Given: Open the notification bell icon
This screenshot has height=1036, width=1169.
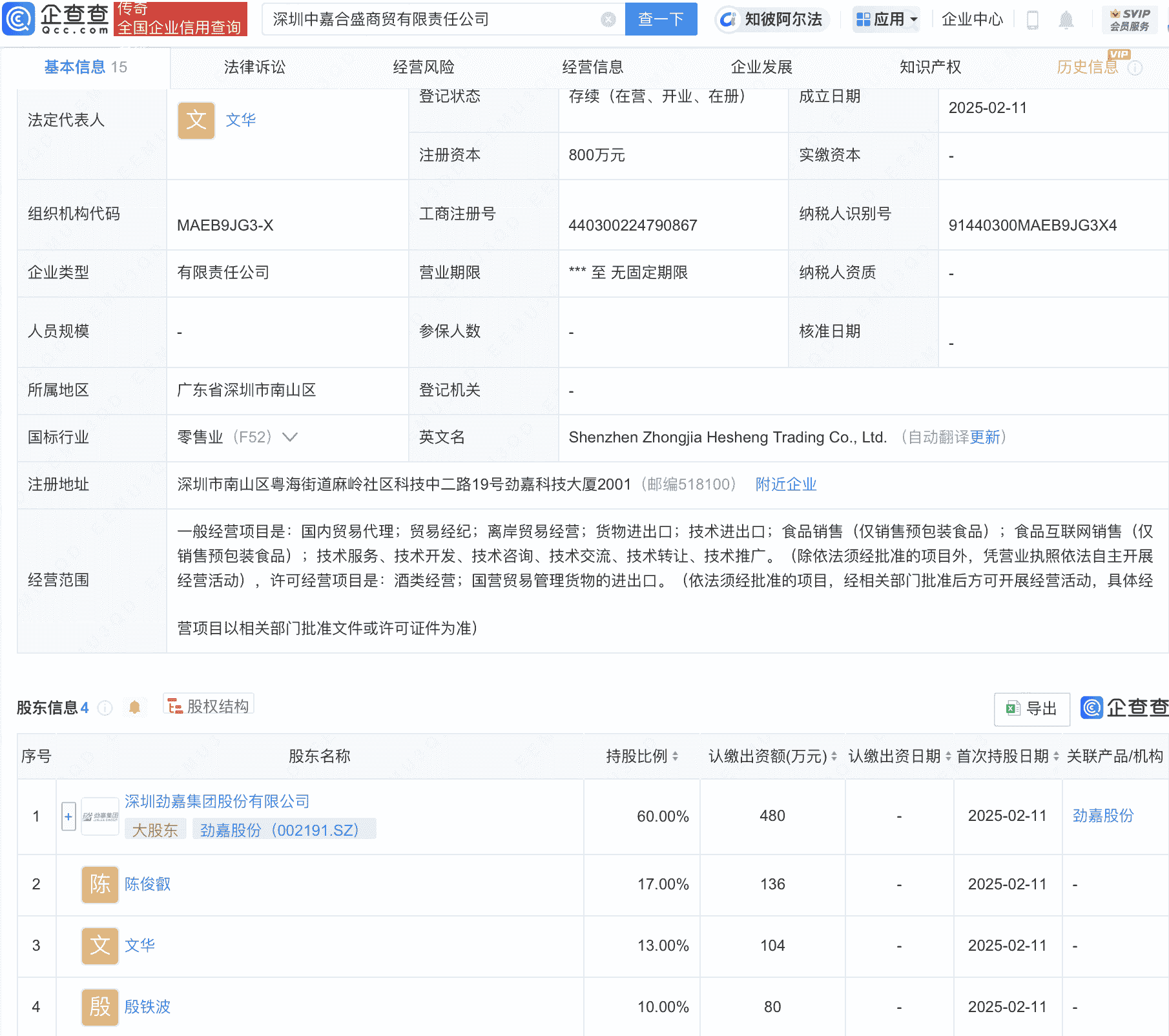Looking at the screenshot, I should click(1066, 19).
